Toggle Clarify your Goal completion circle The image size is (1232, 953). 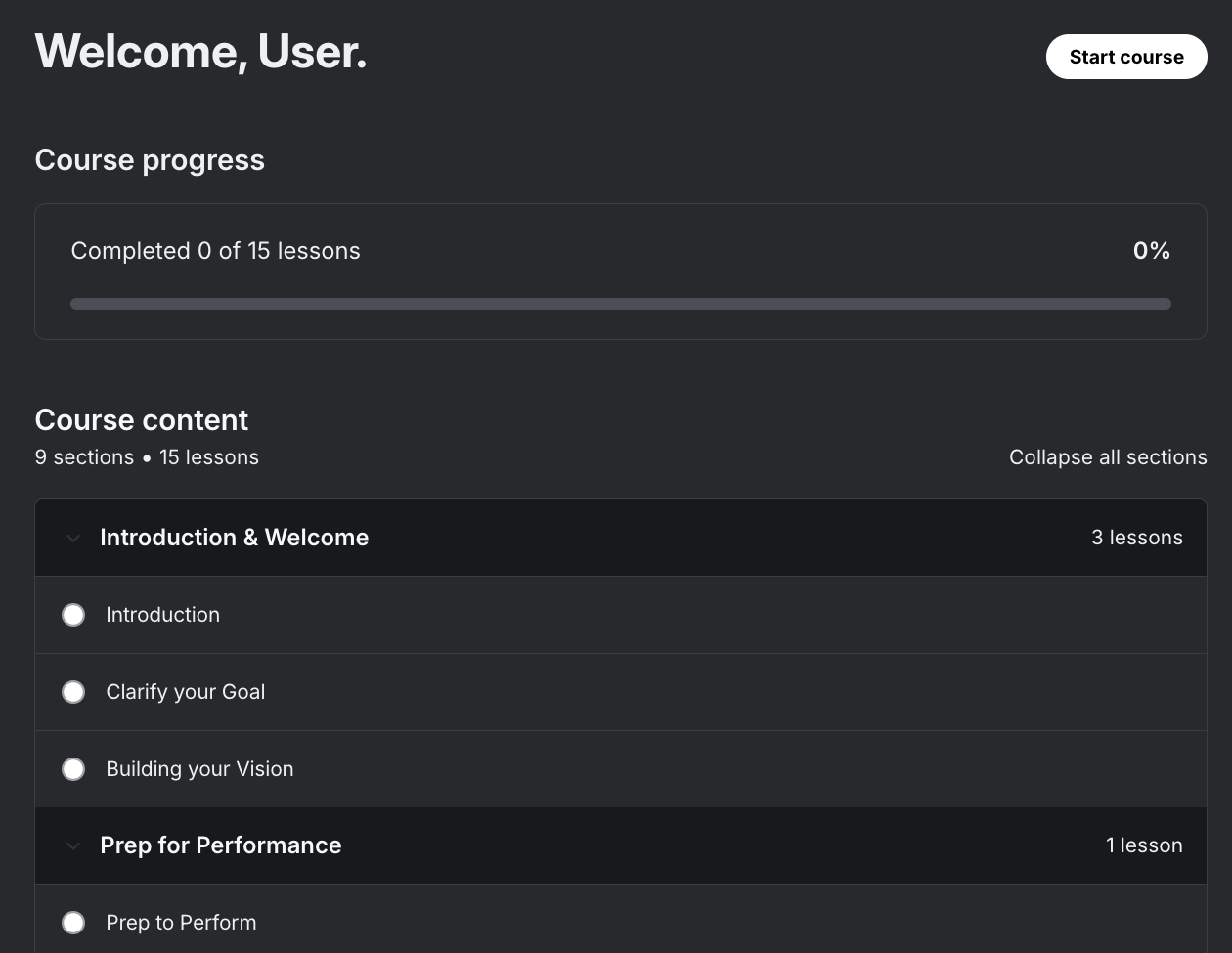click(x=73, y=692)
